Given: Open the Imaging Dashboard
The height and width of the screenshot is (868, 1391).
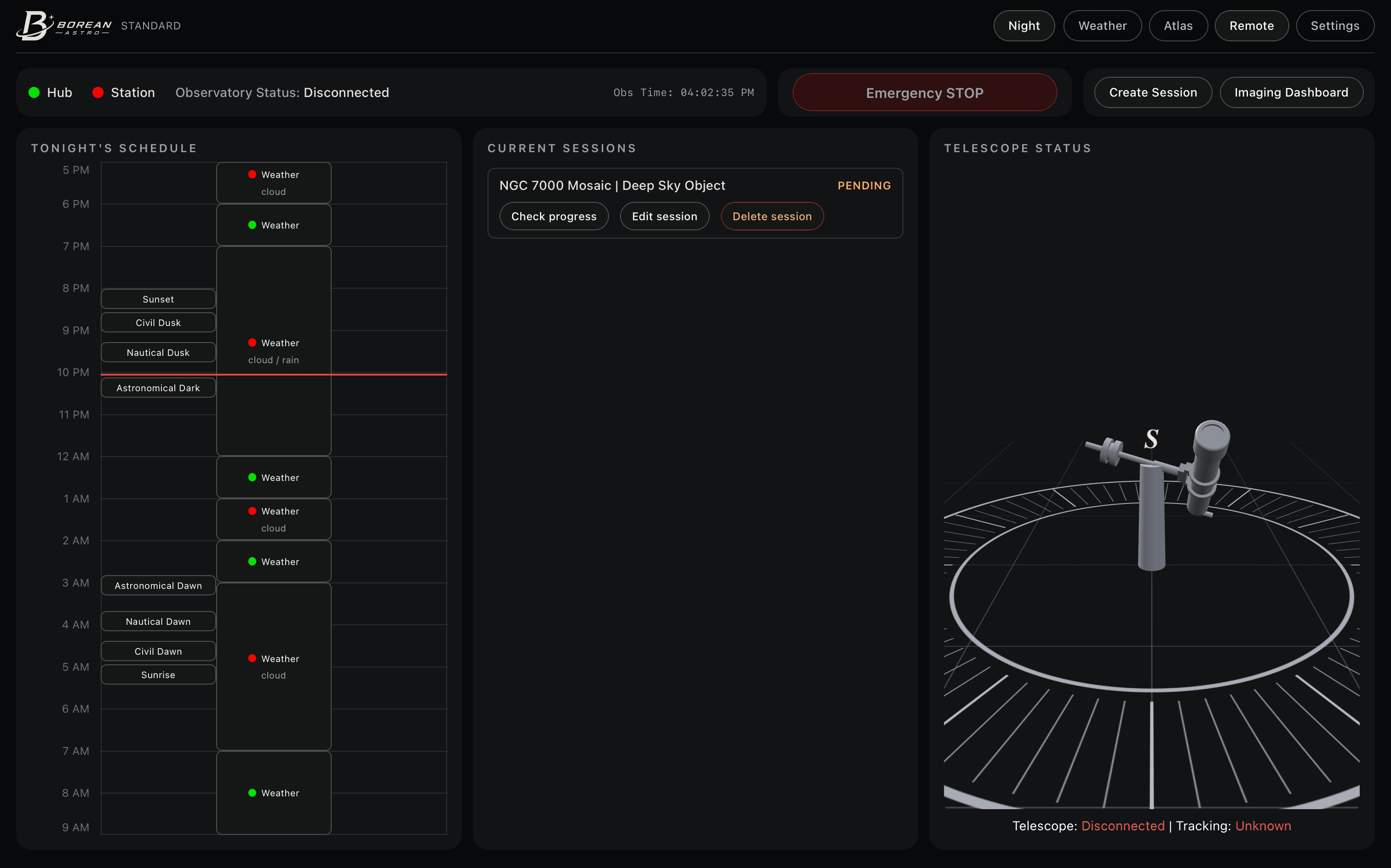Looking at the screenshot, I should coord(1291,92).
